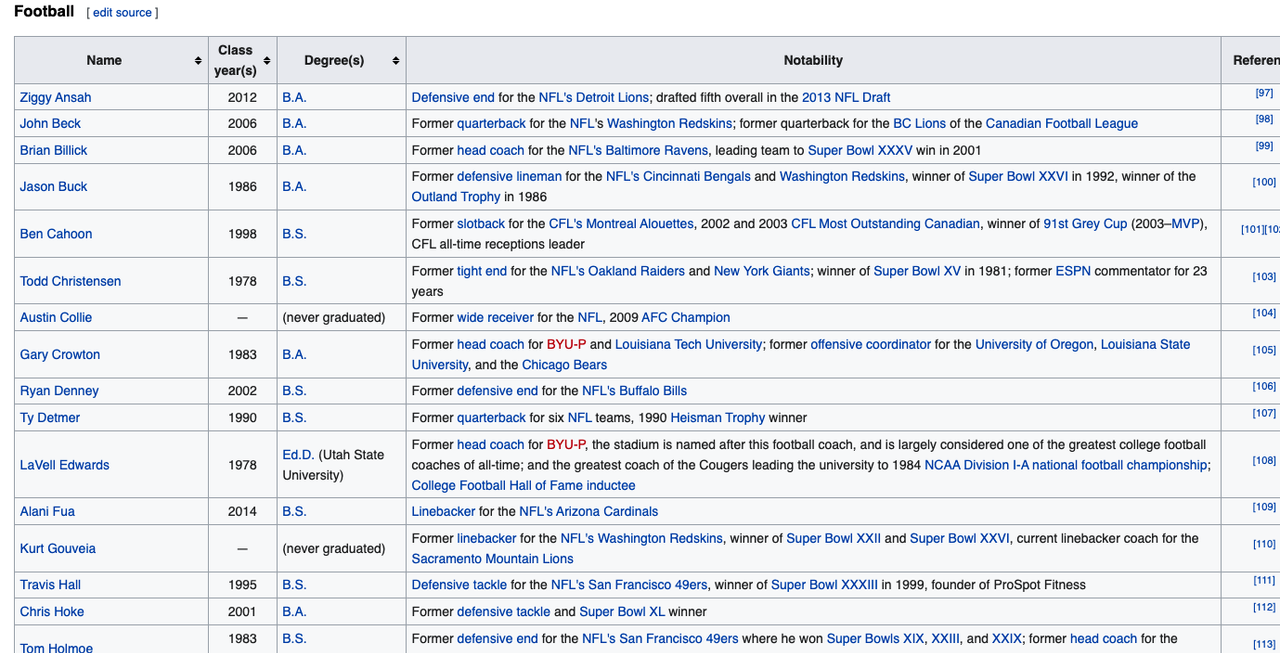1280x653 pixels.
Task: Open the ESPN link
Action: (x=1073, y=270)
